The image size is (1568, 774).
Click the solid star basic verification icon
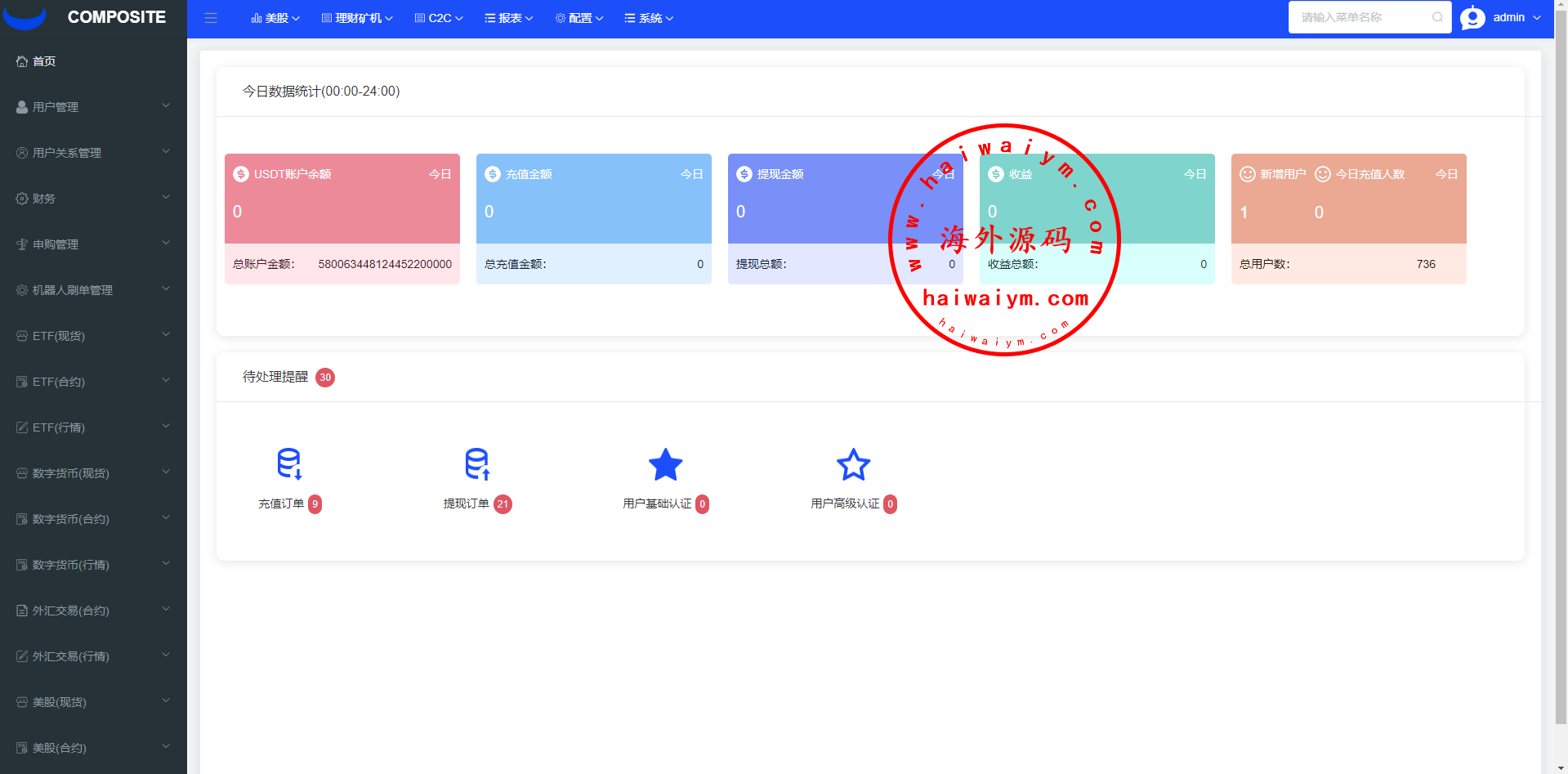(x=665, y=464)
